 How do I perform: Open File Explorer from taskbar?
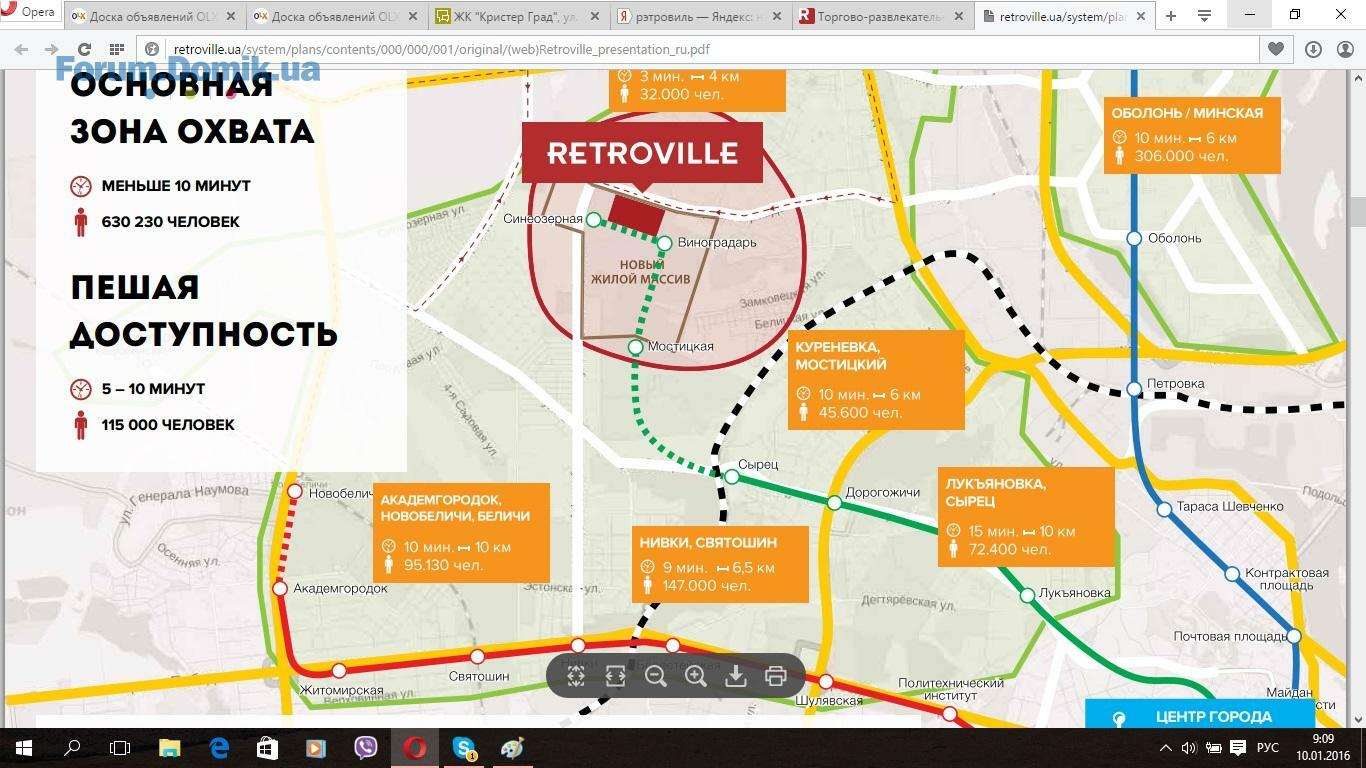[169, 748]
